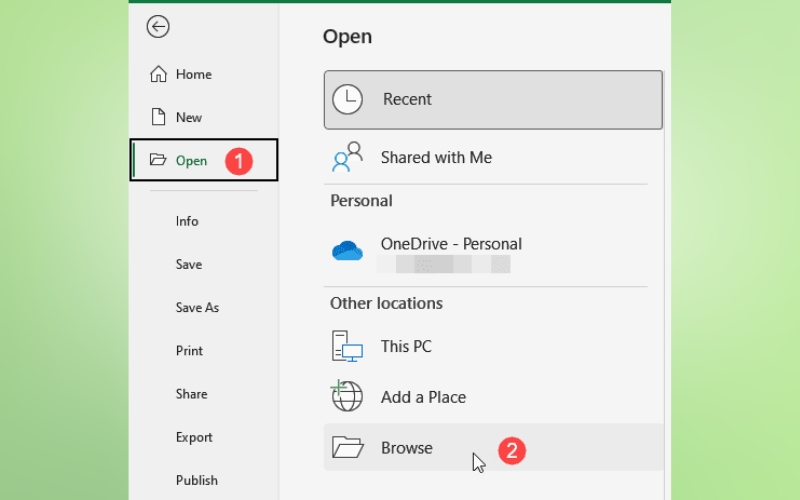Click the Add a Place globe icon
The width and height of the screenshot is (800, 500).
point(347,396)
